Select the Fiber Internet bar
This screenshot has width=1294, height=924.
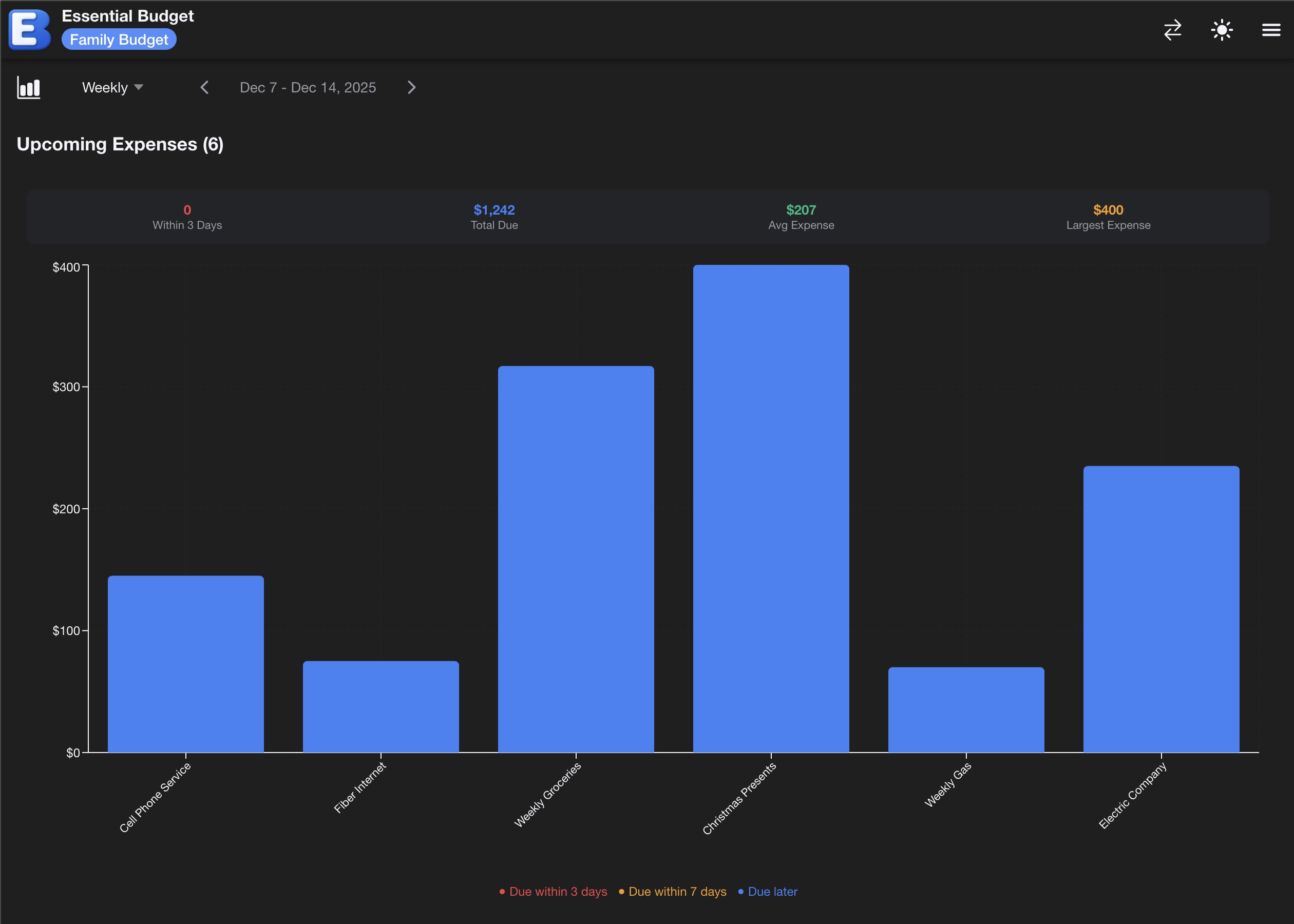tap(380, 706)
